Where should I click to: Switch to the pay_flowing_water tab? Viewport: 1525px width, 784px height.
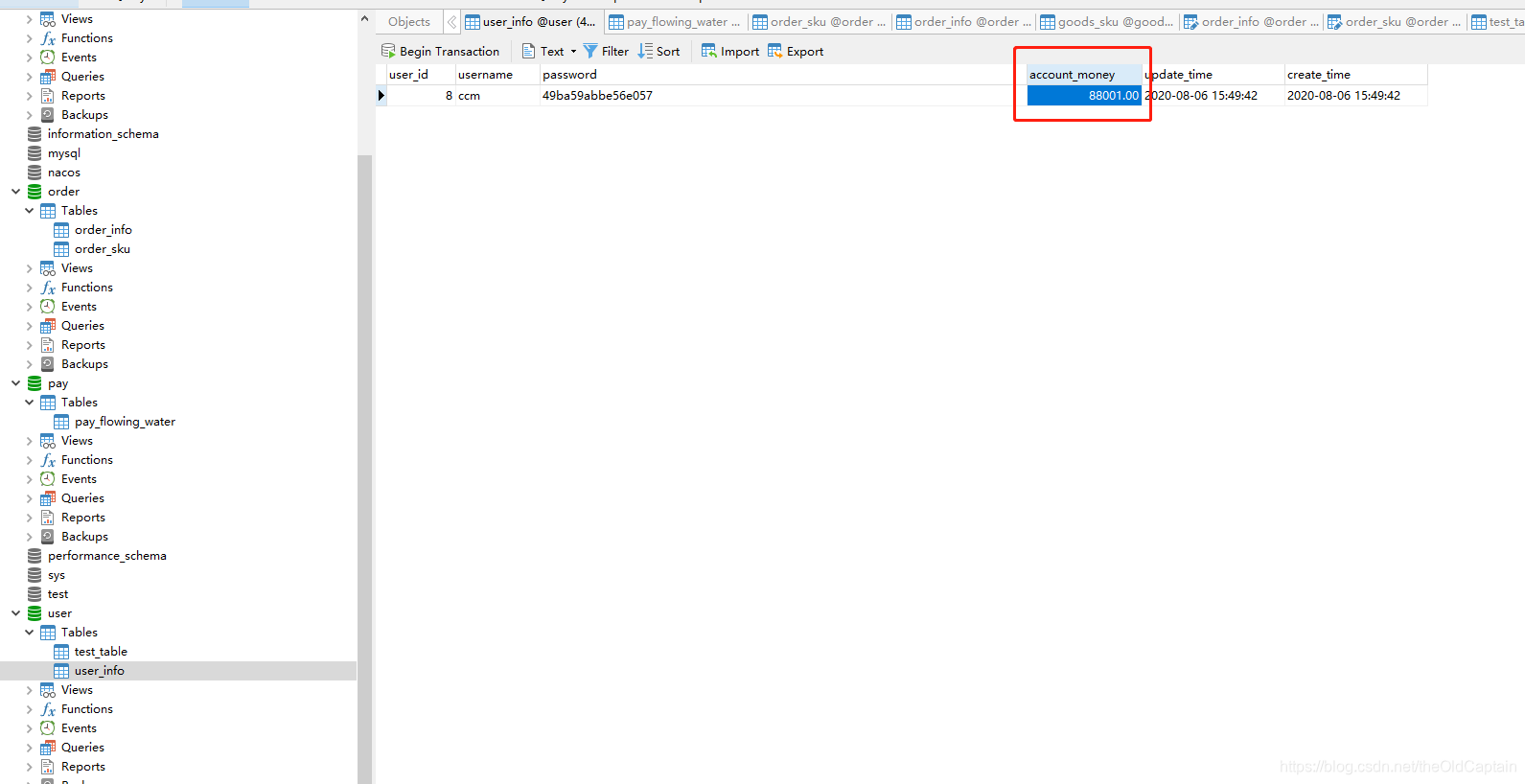(x=676, y=22)
